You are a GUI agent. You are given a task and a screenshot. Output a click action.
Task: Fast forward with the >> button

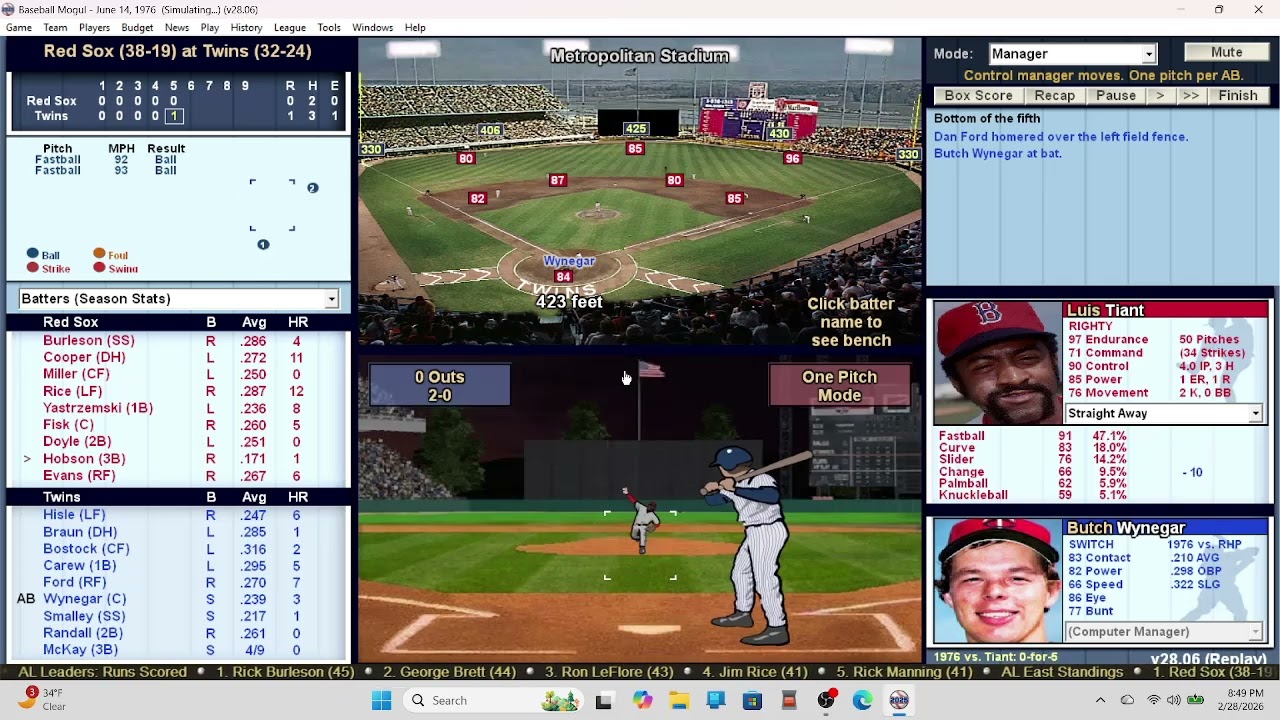pos(1190,95)
